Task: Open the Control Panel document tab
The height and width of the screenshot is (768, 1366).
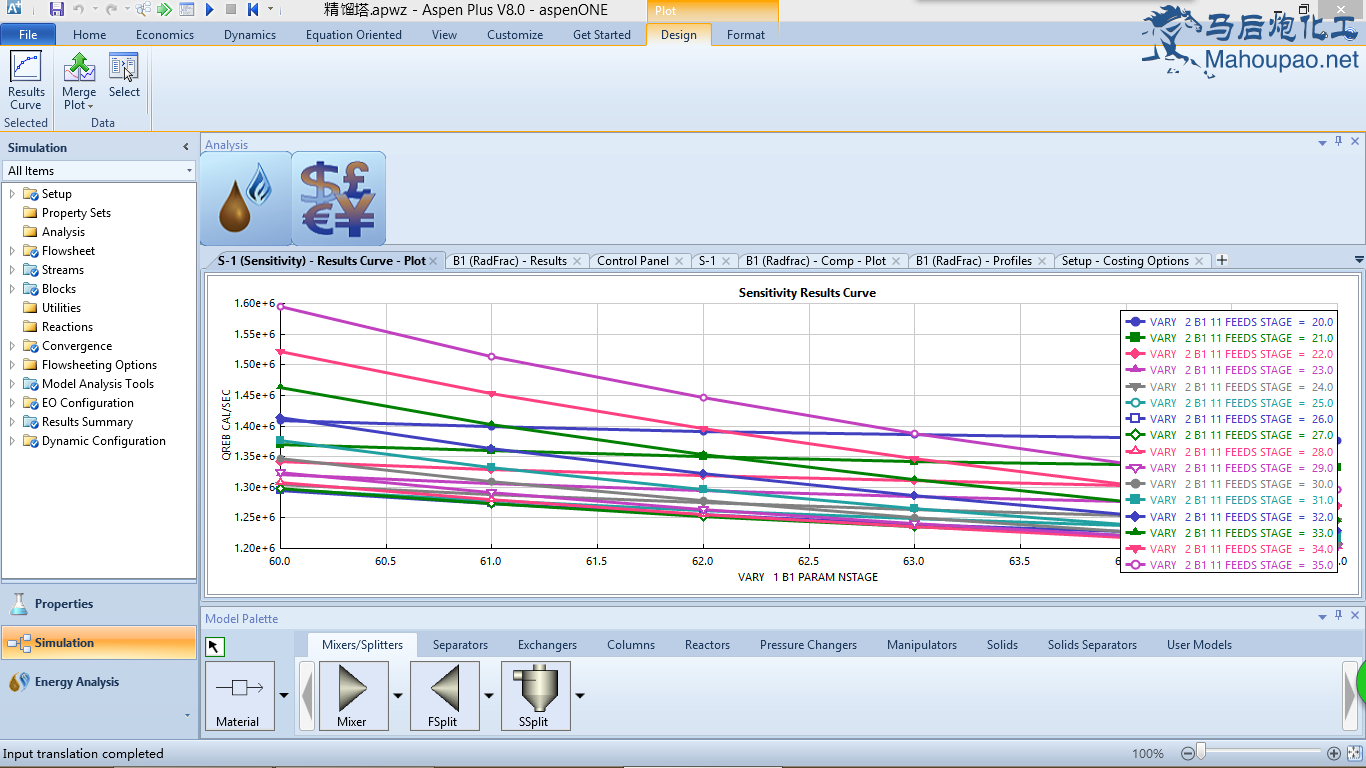Action: 633,261
